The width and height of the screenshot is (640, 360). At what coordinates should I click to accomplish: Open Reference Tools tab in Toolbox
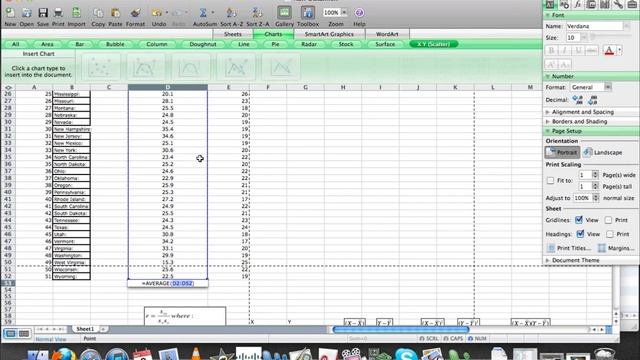(604, 4)
